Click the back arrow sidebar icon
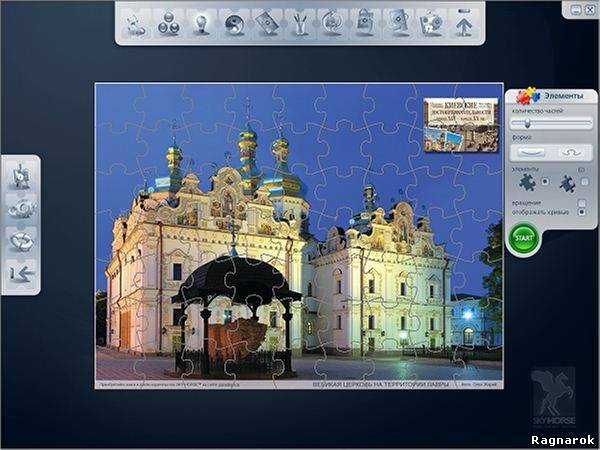Viewport: 600px width, 450px height. pyautogui.click(x=21, y=274)
